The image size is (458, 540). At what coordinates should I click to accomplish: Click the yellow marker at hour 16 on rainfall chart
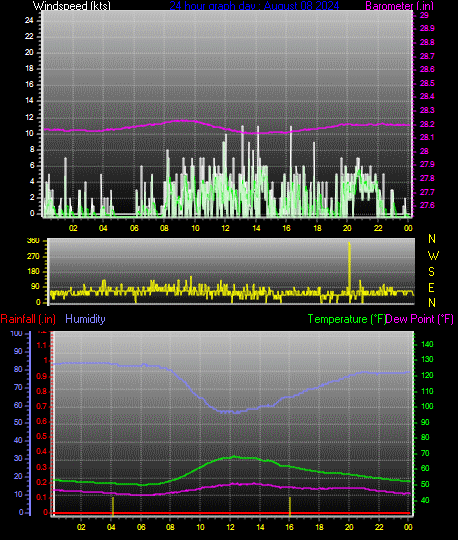(x=290, y=506)
